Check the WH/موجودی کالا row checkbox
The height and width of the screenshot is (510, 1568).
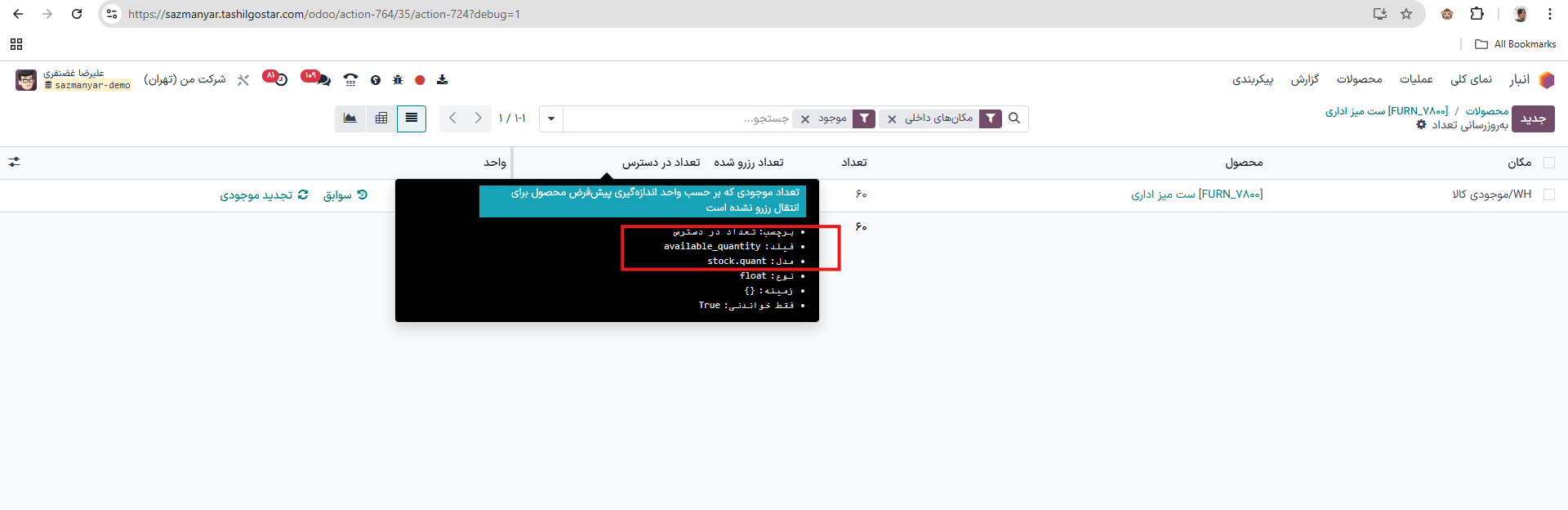1549,195
